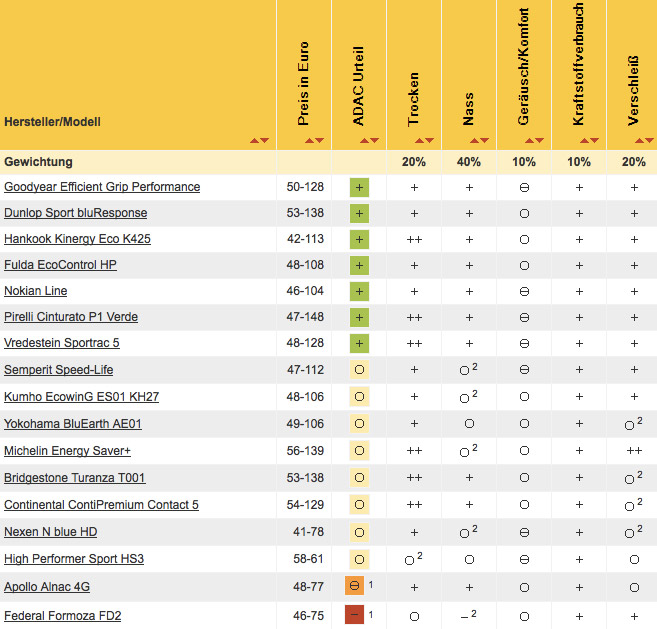This screenshot has width=657, height=629.
Task: Sort ADAC Urteil column descending
Action: point(374,141)
